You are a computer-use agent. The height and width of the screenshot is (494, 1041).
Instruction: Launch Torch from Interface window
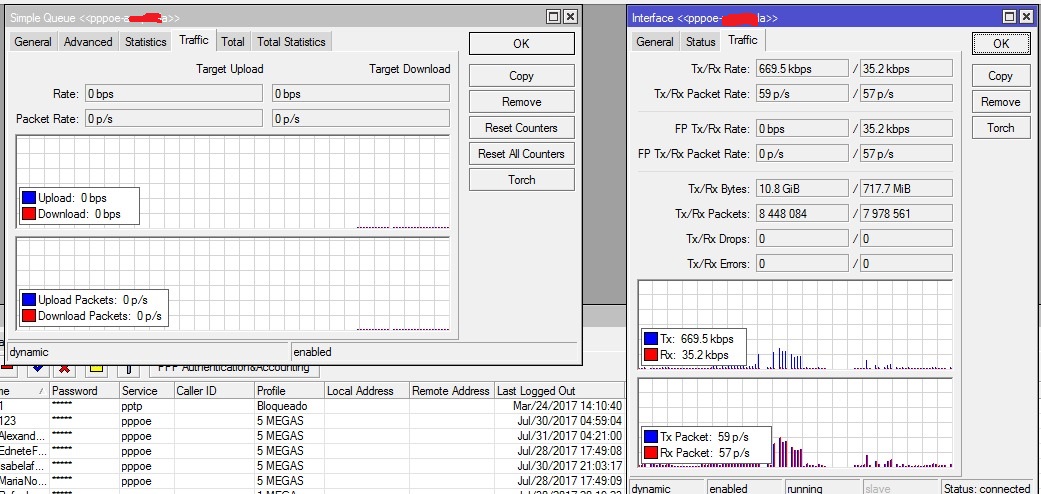pos(1001,127)
